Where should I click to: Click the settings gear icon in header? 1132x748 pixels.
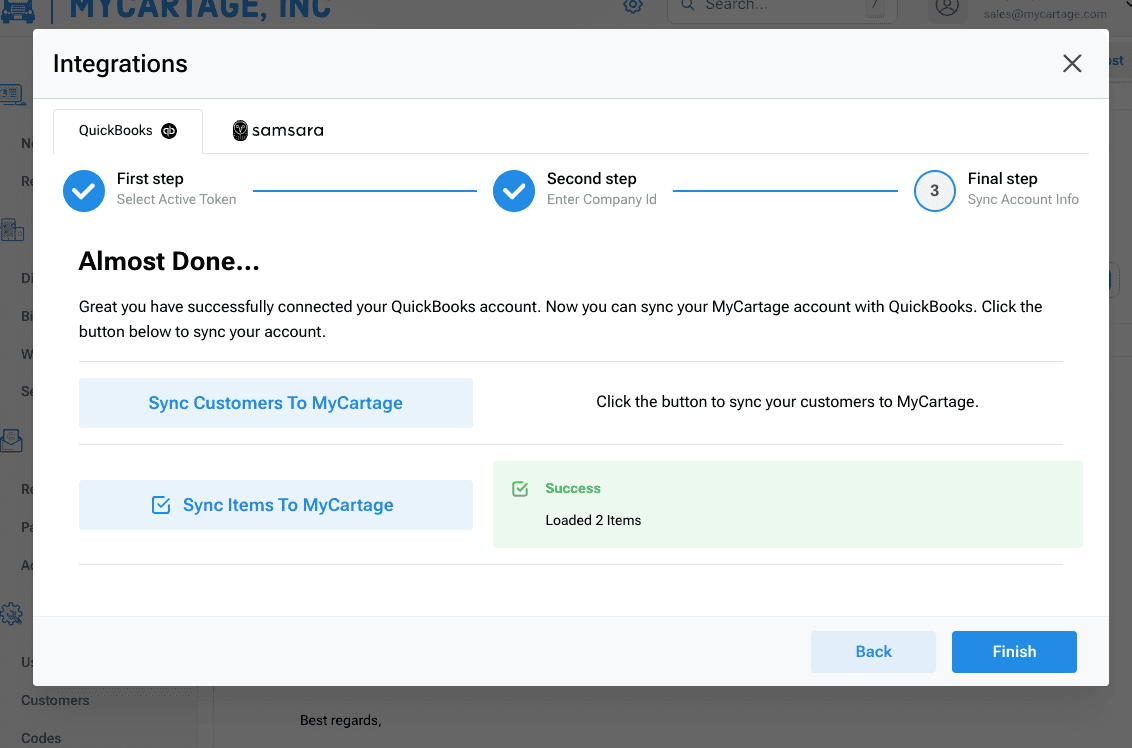pyautogui.click(x=633, y=6)
